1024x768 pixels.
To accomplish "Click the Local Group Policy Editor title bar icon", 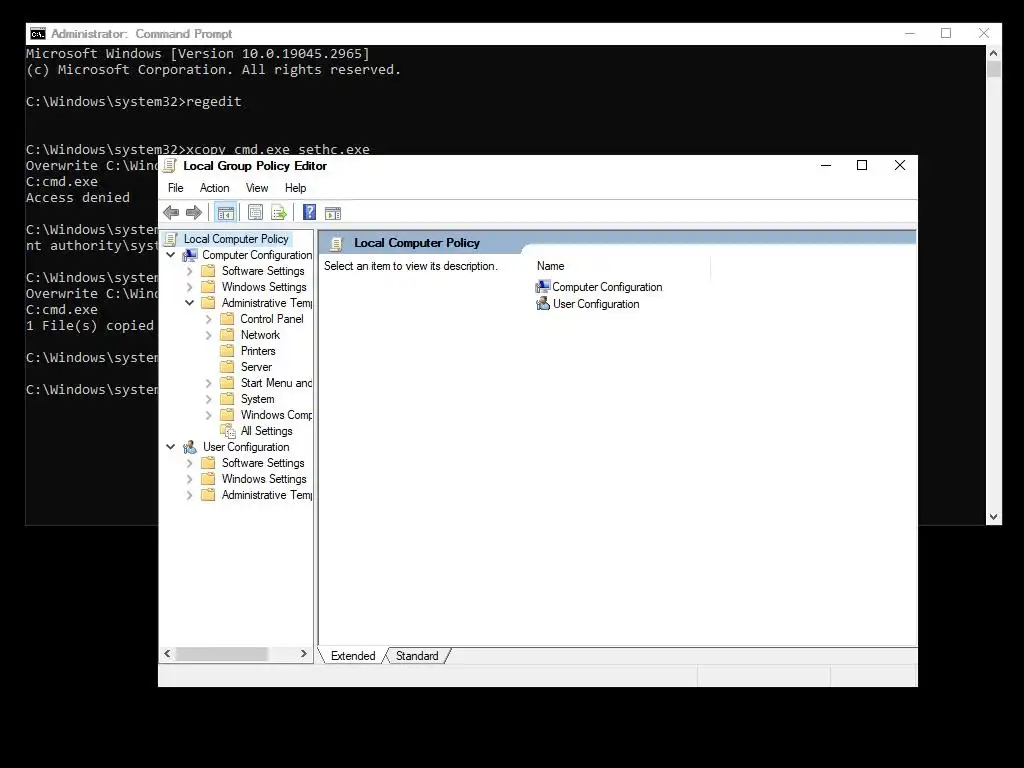I will [x=170, y=166].
